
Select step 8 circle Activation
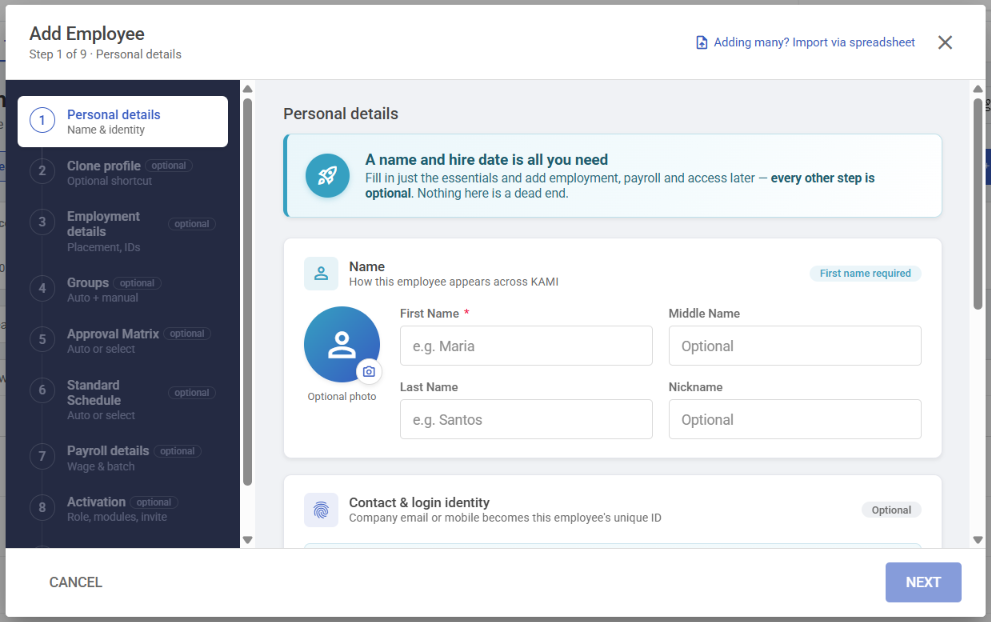tap(42, 507)
